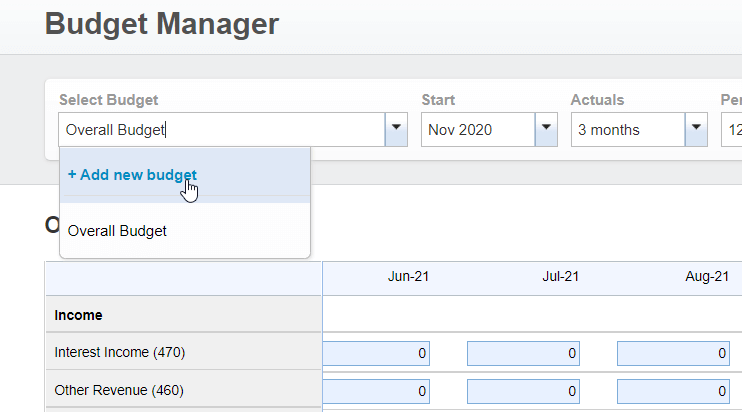Click the 'Income' section header

pyautogui.click(x=78, y=315)
